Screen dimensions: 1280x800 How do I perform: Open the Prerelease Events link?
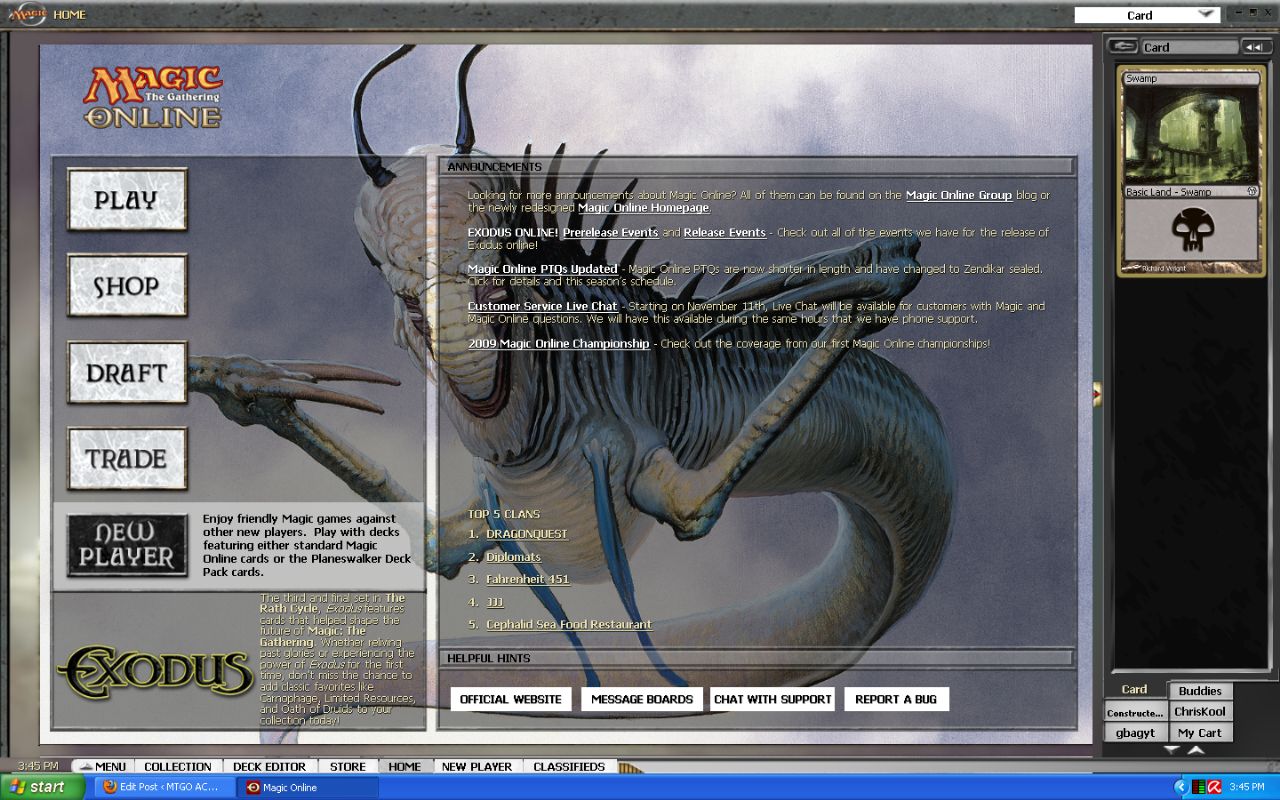click(x=610, y=232)
